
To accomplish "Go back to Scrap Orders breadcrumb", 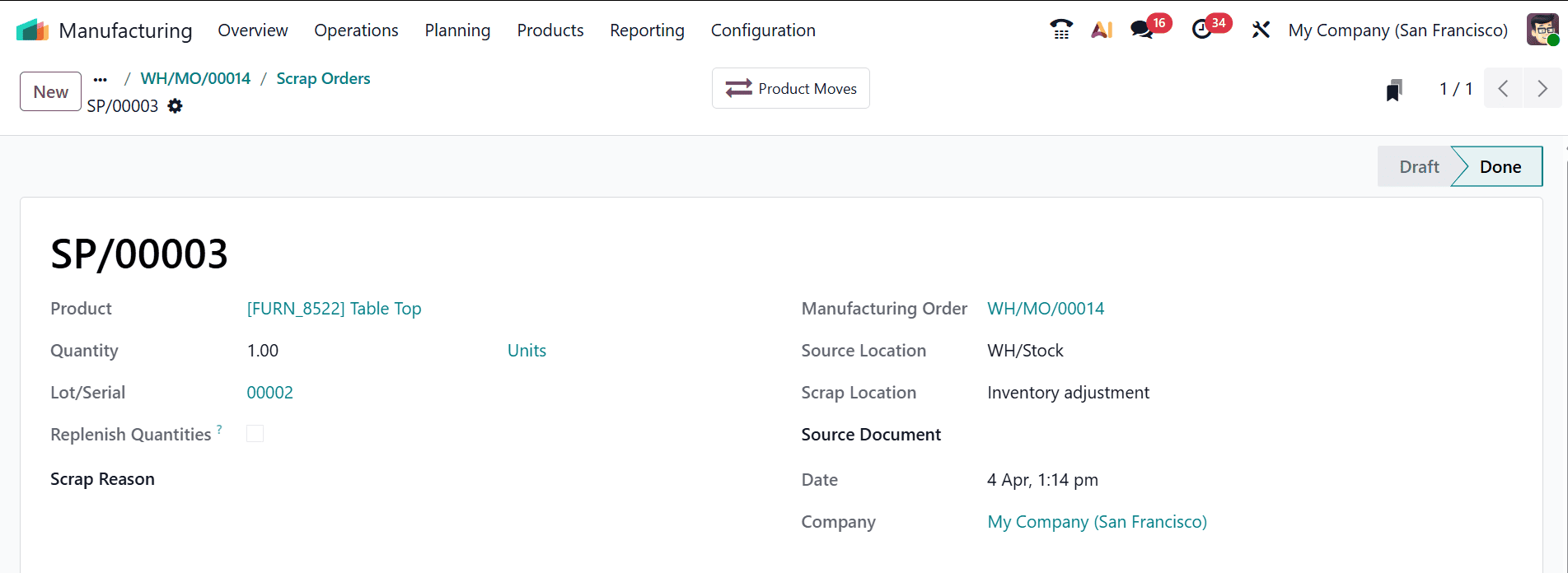I will click(323, 78).
